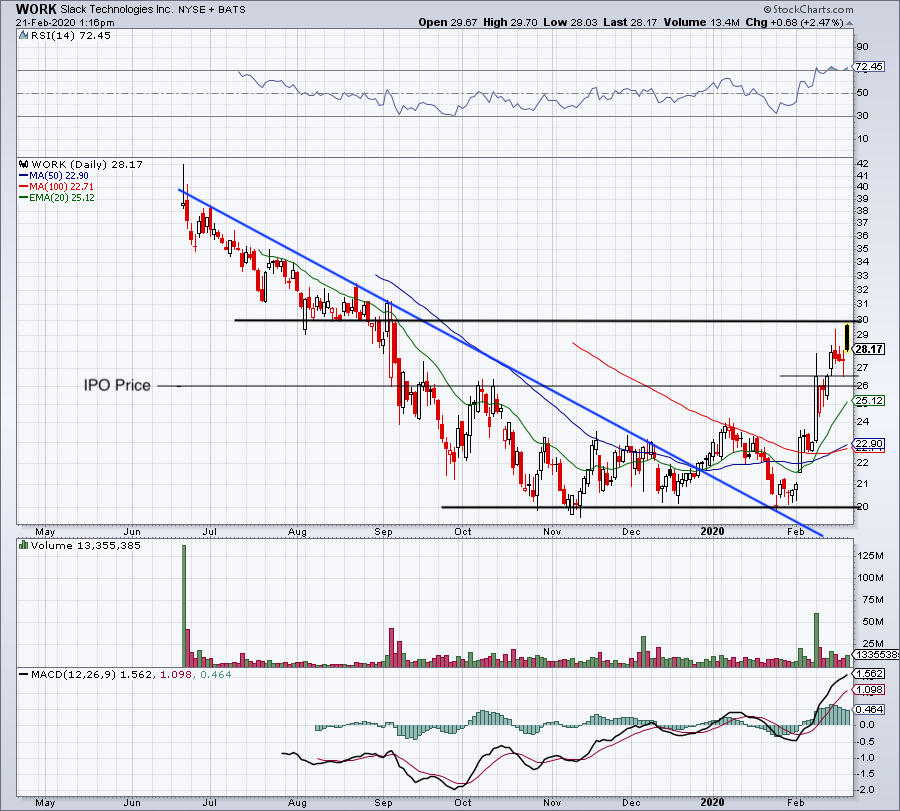Click the Open 29.67 value
This screenshot has height=811, width=900.
click(447, 22)
